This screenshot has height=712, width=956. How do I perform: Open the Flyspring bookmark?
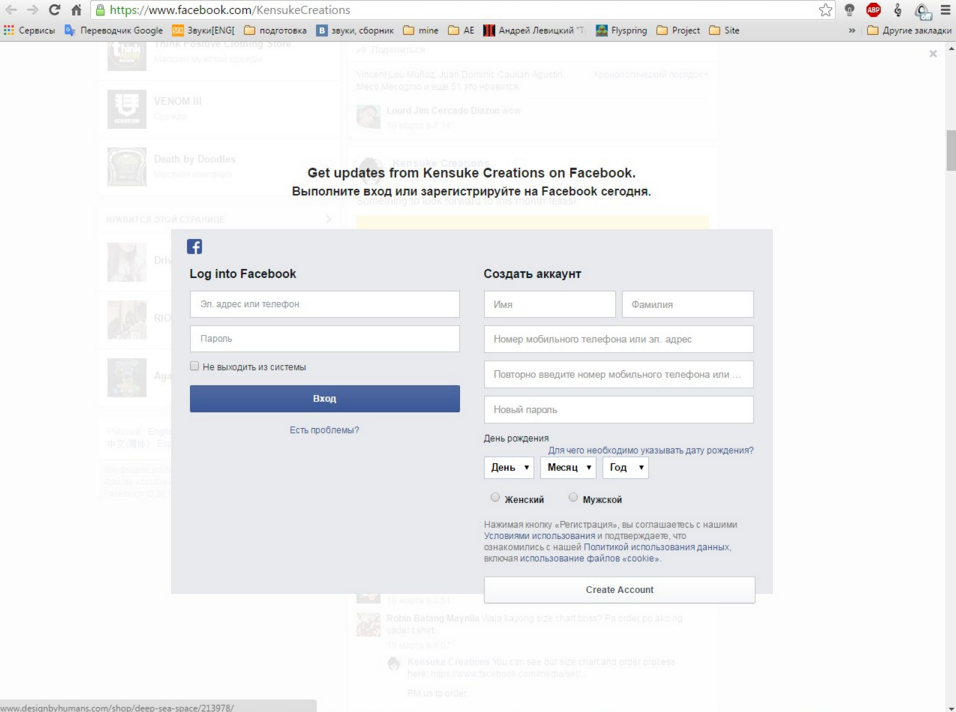point(621,30)
